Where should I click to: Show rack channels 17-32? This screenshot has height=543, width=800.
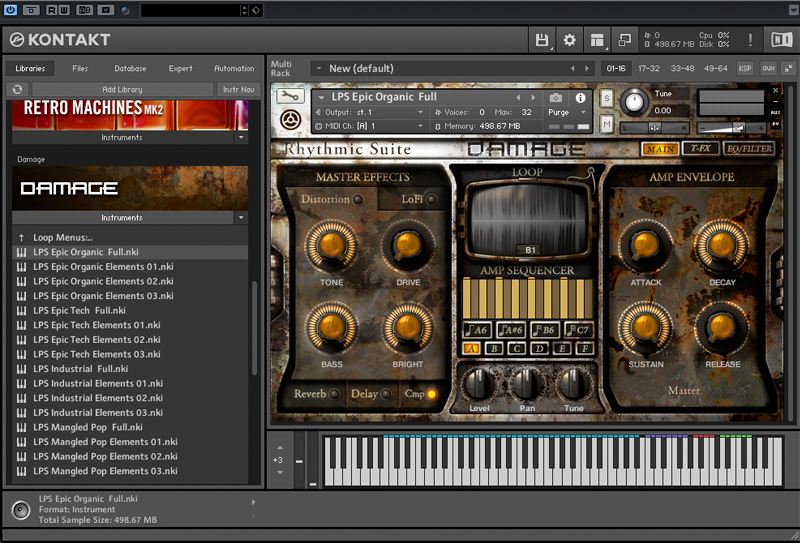648,68
